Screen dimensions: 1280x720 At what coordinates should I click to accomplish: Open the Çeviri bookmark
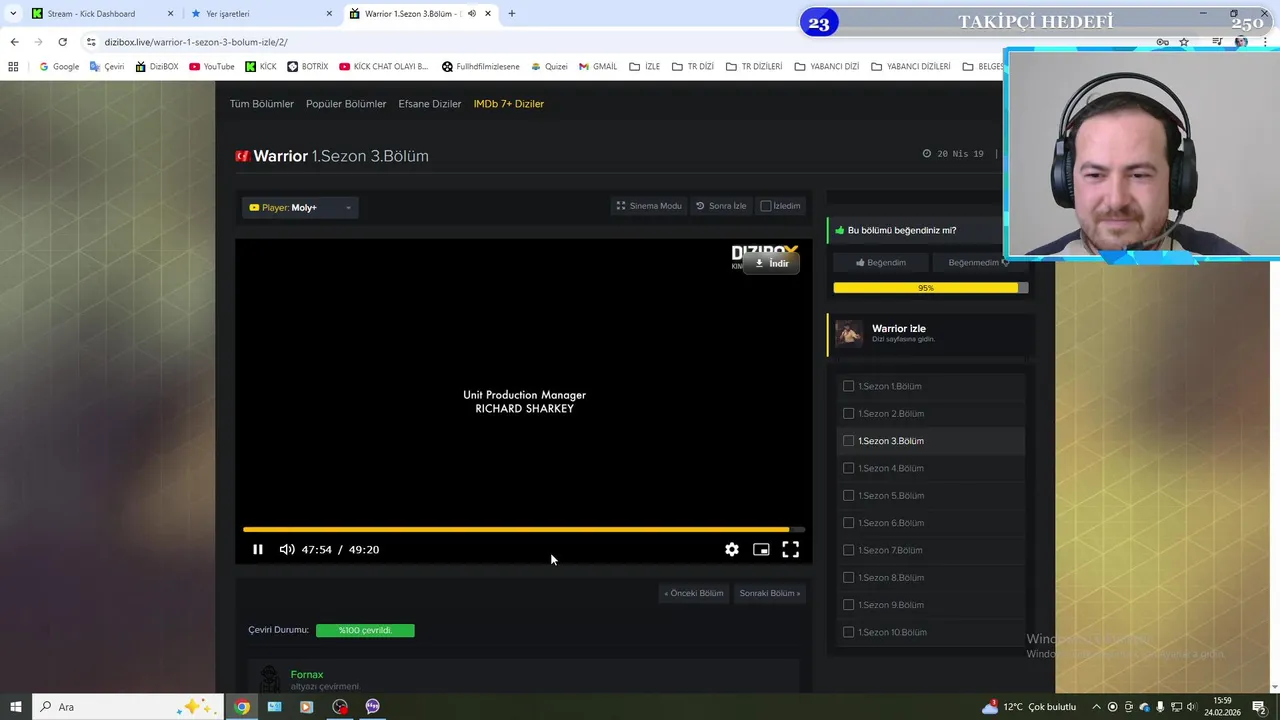point(106,67)
